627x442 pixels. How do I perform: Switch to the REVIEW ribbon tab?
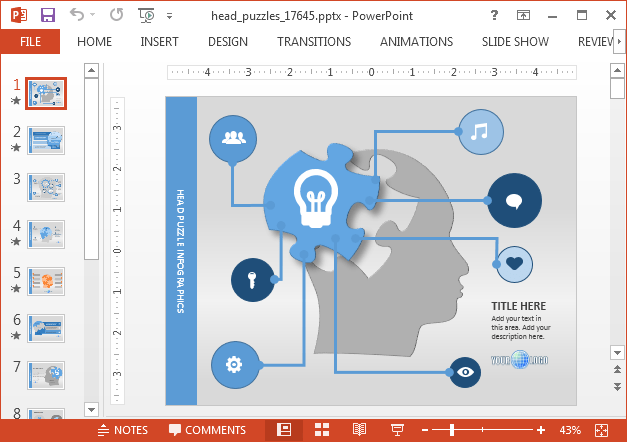(x=595, y=42)
